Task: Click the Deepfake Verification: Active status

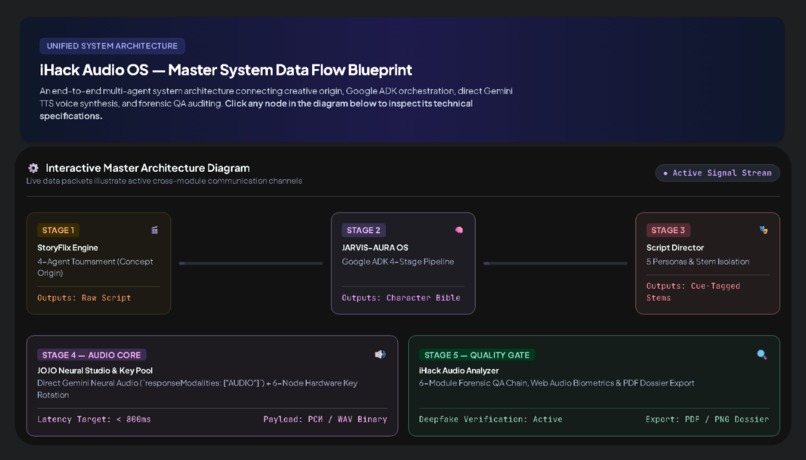Action: [490, 419]
